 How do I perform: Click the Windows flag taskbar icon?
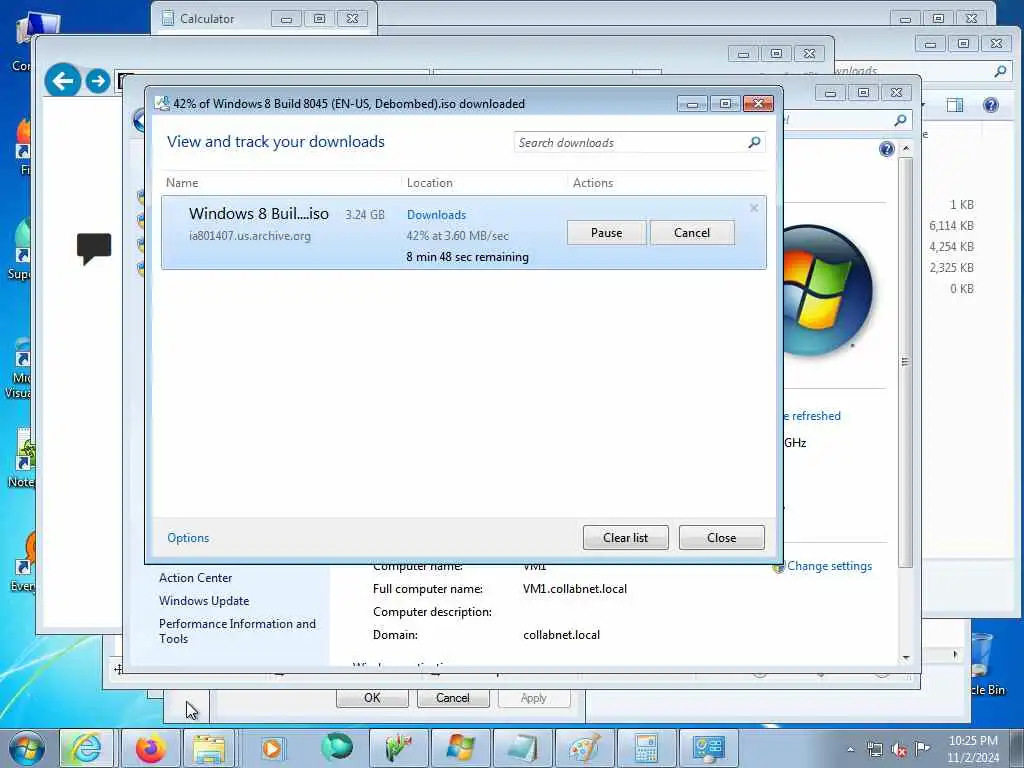460,748
